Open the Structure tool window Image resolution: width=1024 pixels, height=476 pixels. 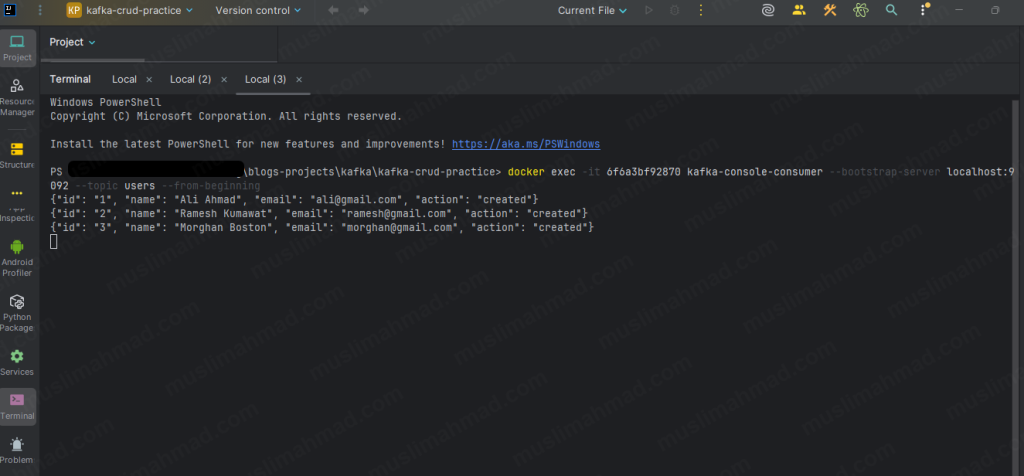coord(17,155)
